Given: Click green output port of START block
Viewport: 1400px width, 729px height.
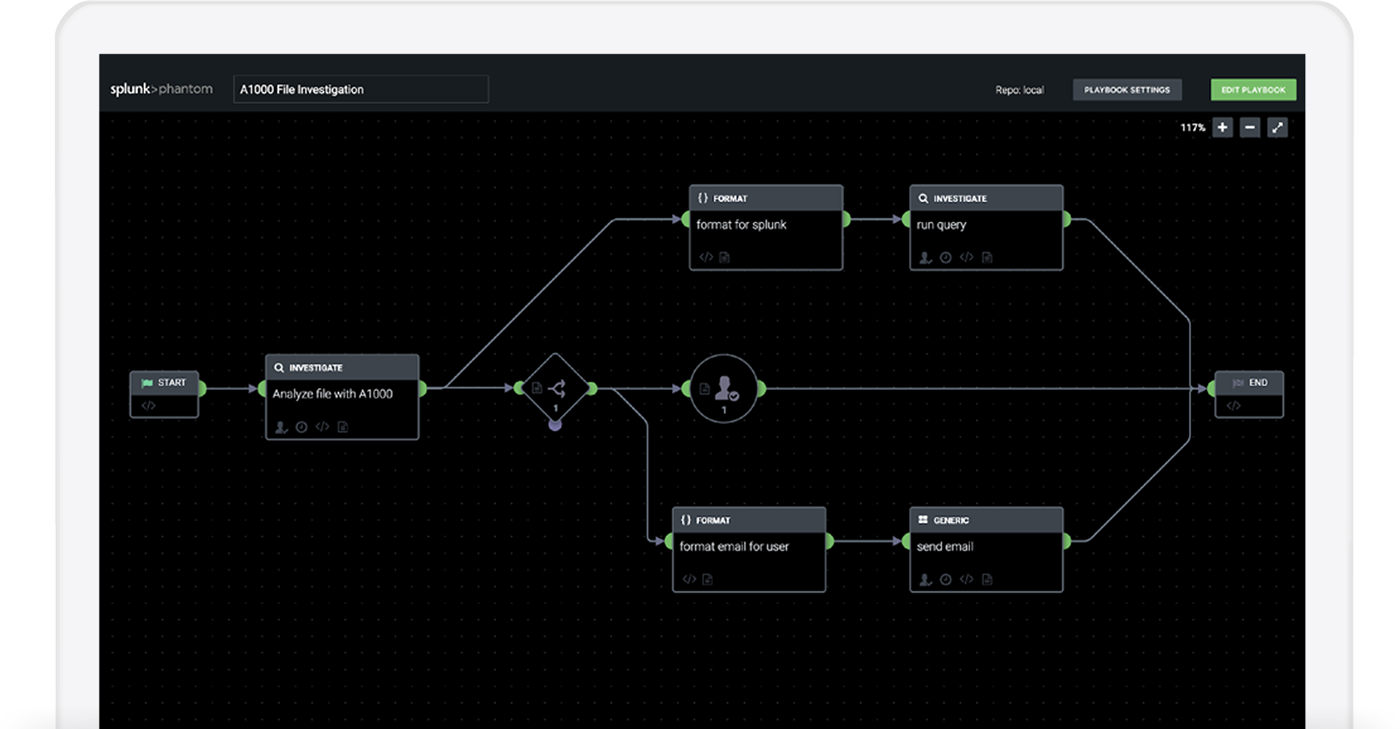Looking at the screenshot, I should click(201, 388).
